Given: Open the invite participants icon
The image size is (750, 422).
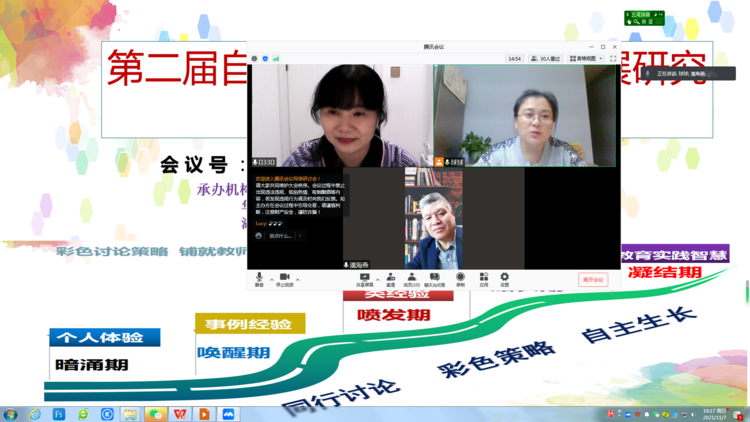Looking at the screenshot, I should (x=390, y=278).
